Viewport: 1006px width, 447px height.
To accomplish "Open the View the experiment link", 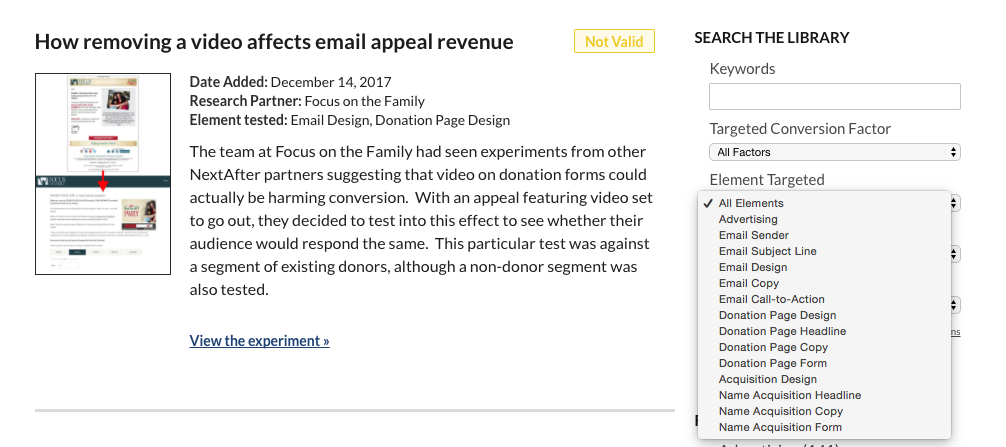I will pyautogui.click(x=259, y=341).
